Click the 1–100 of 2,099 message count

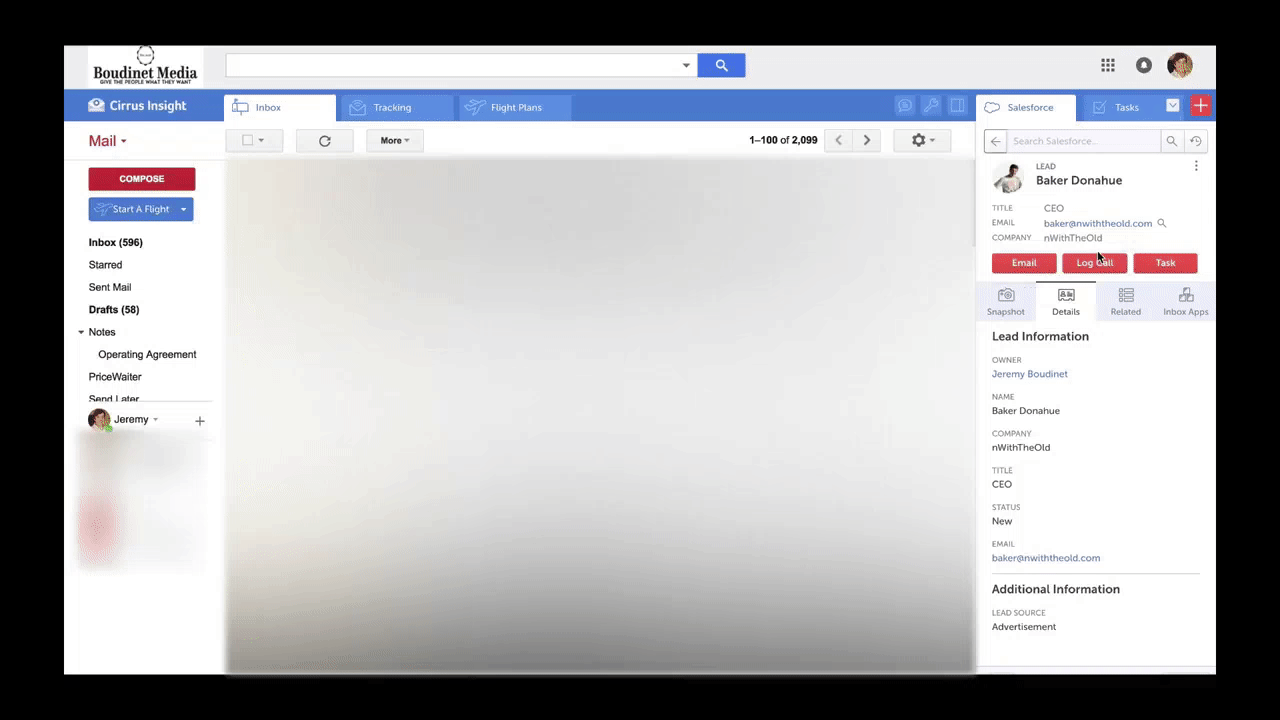783,141
